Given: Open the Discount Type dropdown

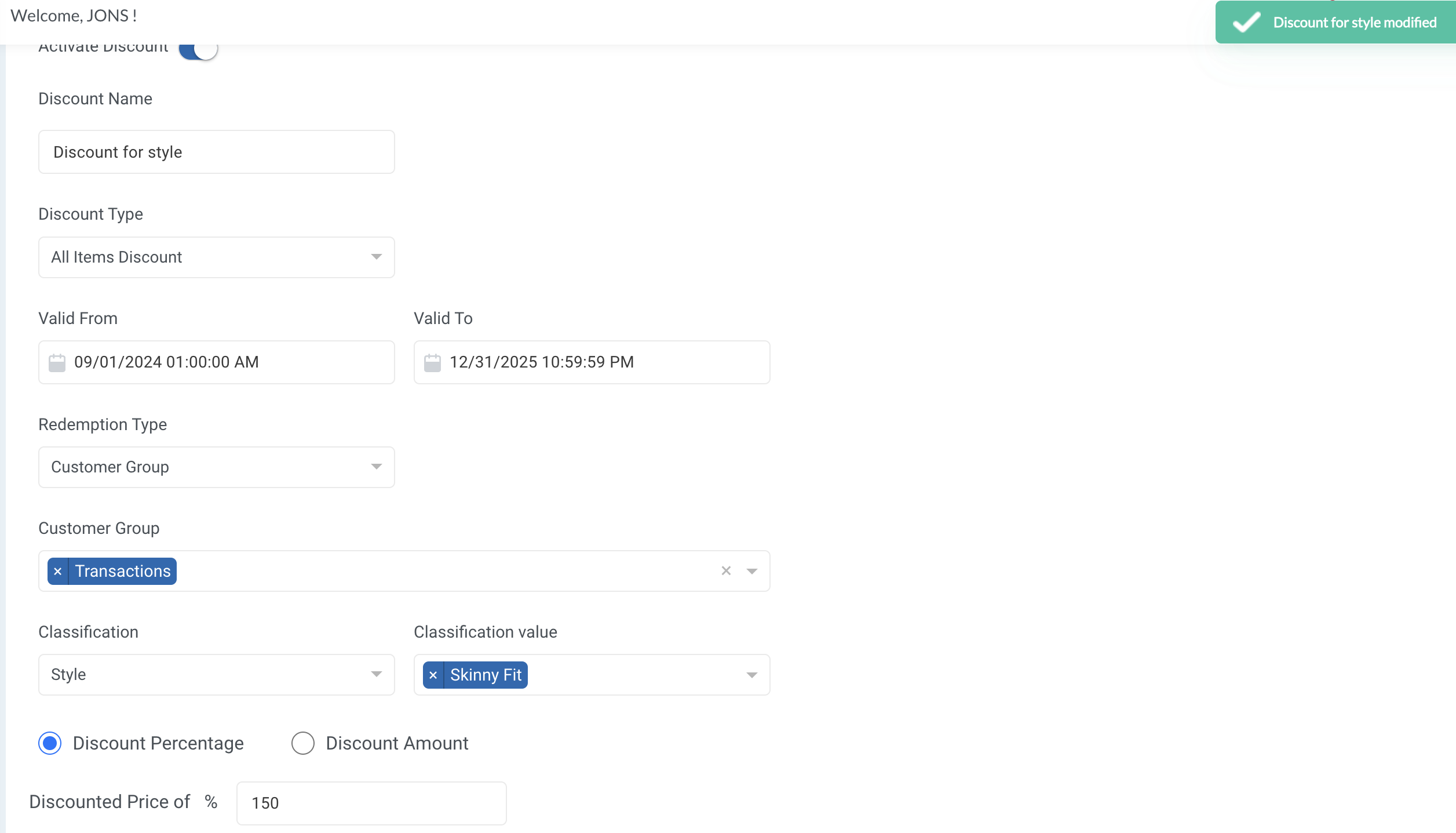Looking at the screenshot, I should coord(216,257).
